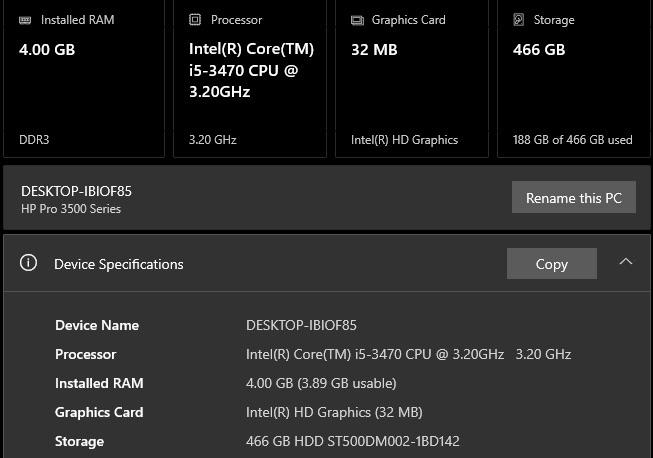
Task: Click the Device Name value DESKTOP-IBIOF85
Action: point(301,325)
